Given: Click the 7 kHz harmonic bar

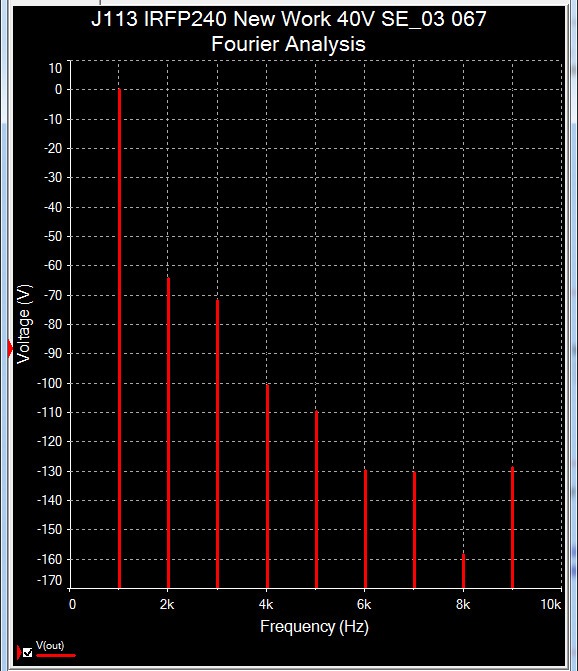Looking at the screenshot, I should point(414,530).
